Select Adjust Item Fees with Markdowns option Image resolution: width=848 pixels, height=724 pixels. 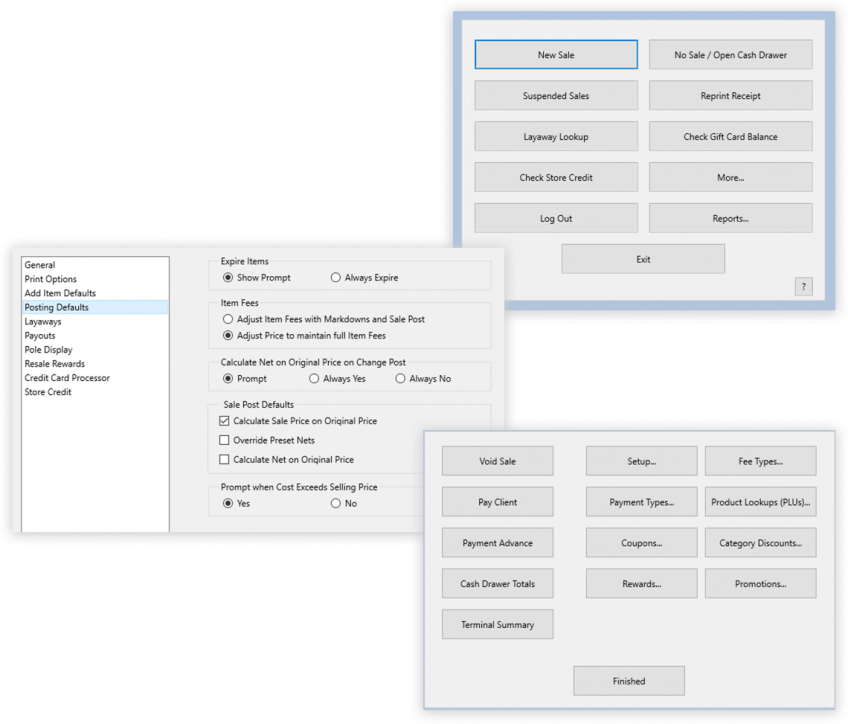229,319
